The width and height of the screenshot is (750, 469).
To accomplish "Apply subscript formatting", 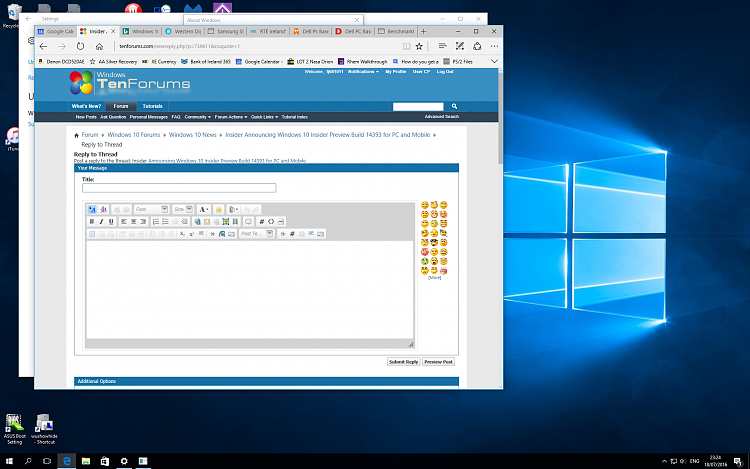I will pyautogui.click(x=182, y=234).
